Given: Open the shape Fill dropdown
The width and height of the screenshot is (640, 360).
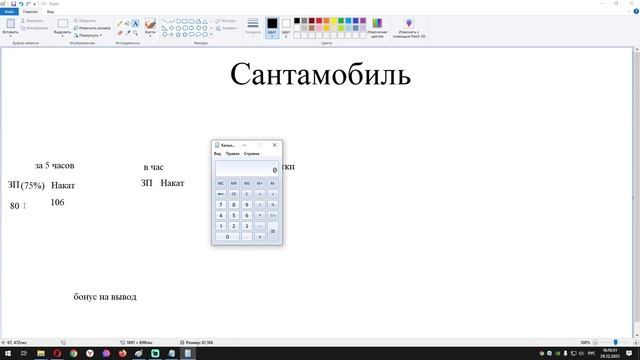Looking at the screenshot, I should pos(227,28).
